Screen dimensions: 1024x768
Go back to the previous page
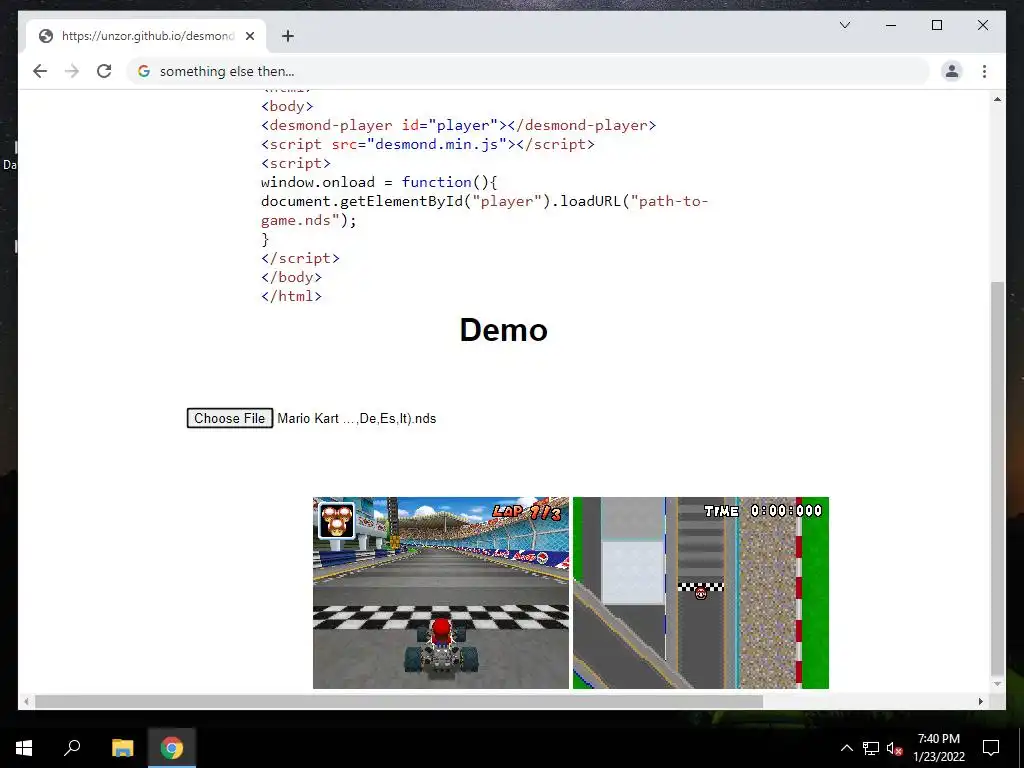point(40,71)
